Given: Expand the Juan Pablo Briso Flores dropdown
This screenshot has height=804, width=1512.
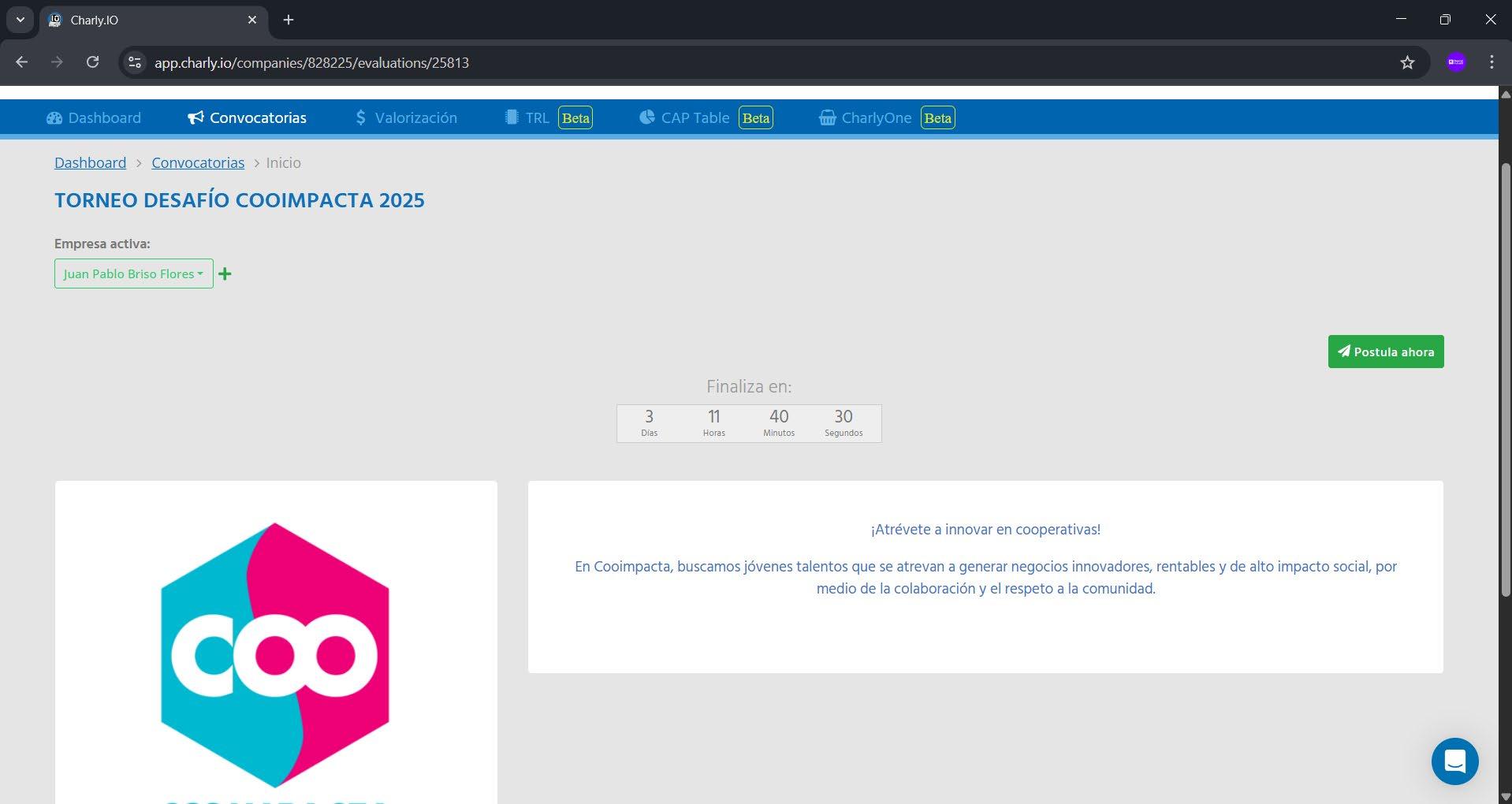Looking at the screenshot, I should (134, 274).
